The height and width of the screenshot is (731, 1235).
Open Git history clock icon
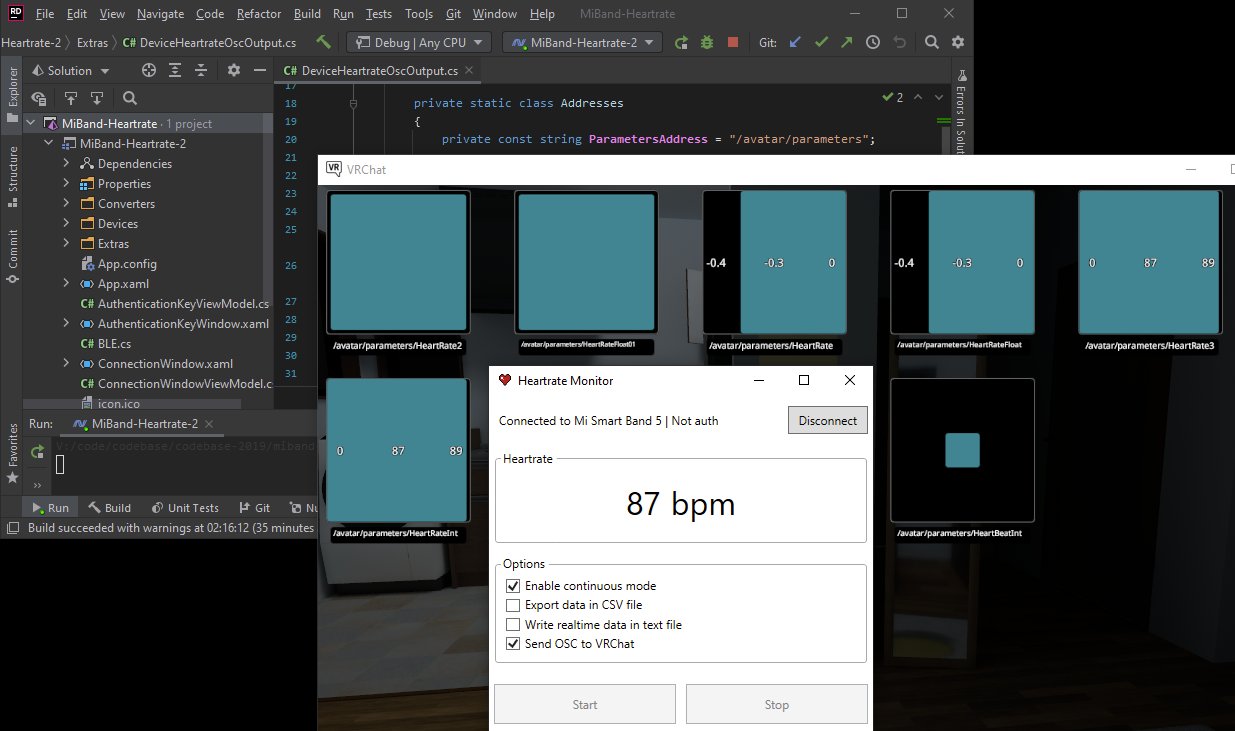tap(873, 43)
